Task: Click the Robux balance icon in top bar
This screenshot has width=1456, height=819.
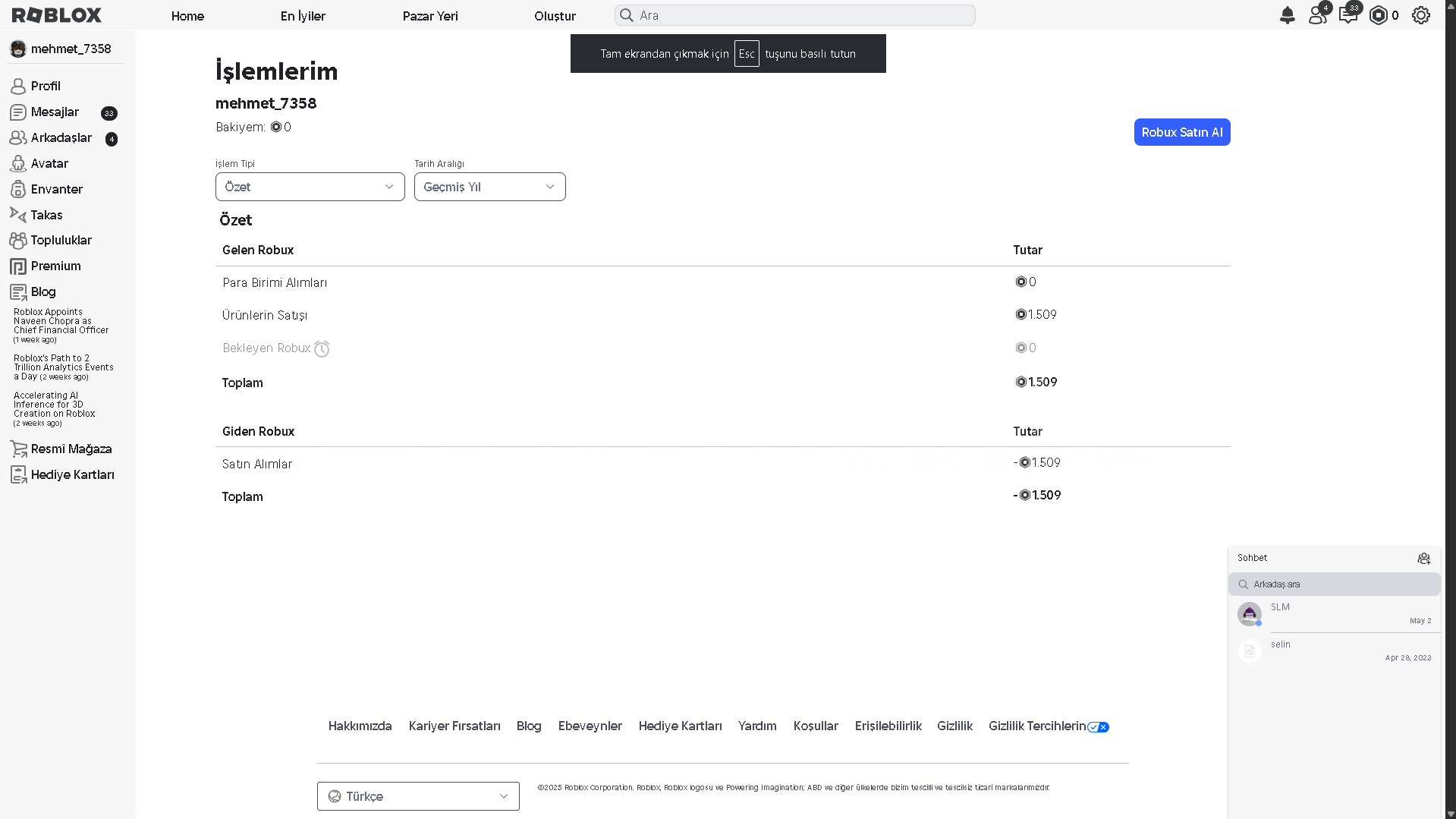Action: (1379, 15)
